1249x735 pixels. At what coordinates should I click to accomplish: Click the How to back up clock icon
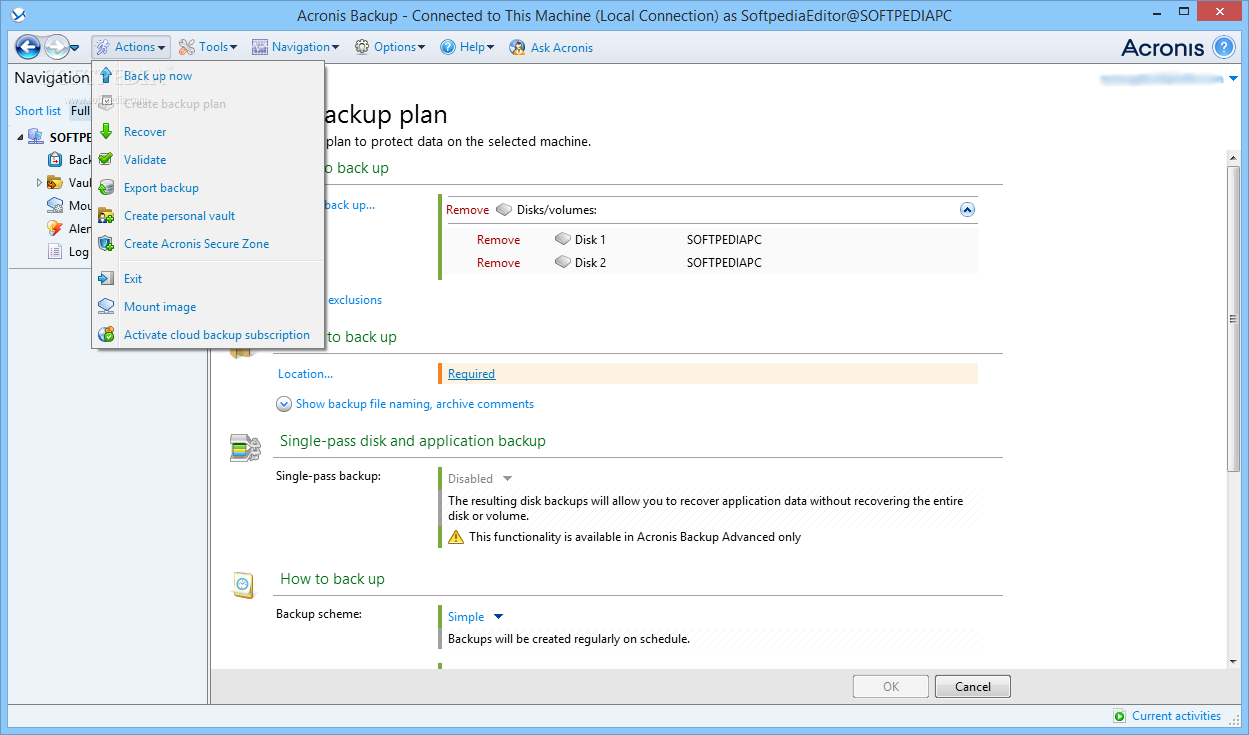click(x=243, y=584)
